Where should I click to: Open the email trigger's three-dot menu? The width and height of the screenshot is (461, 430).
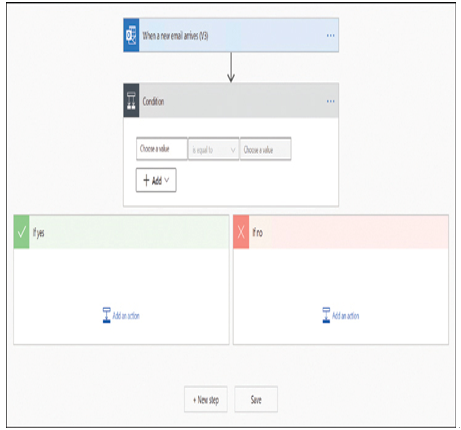click(330, 35)
